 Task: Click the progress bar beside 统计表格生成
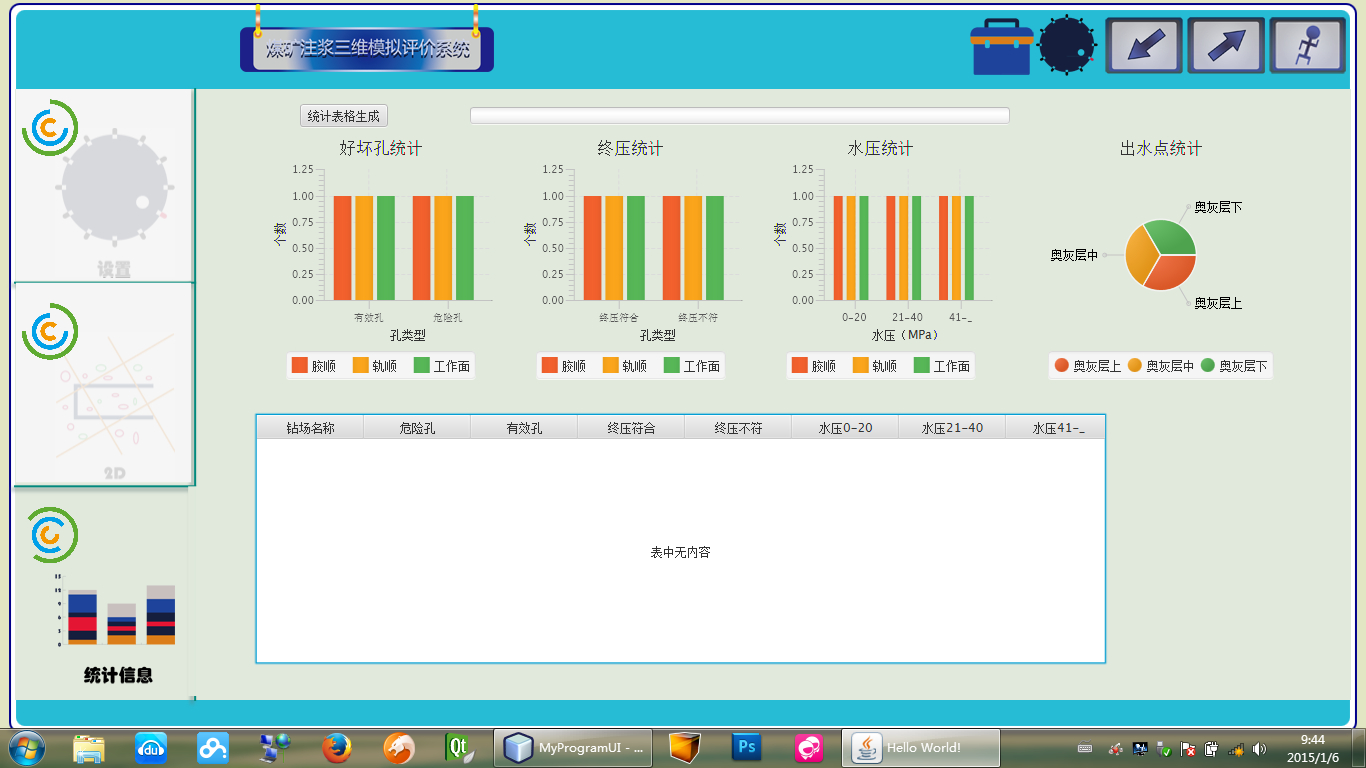[x=740, y=116]
